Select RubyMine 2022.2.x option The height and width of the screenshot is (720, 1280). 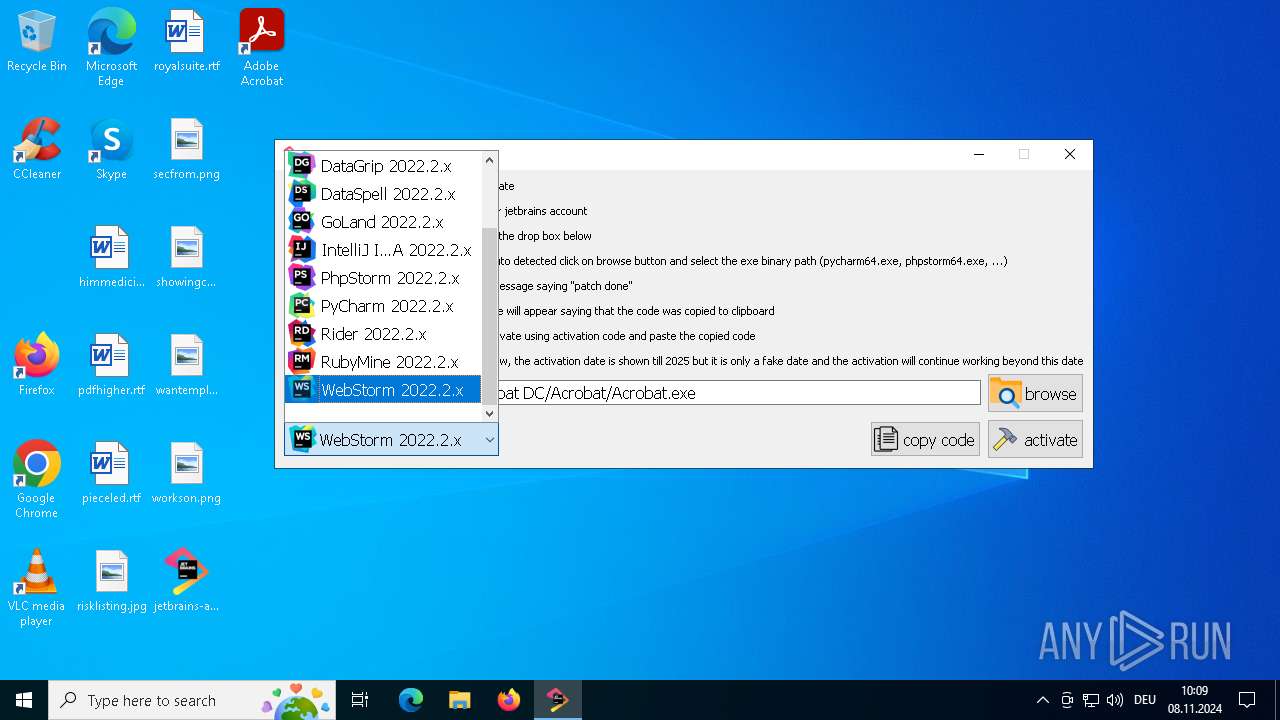pos(383,362)
